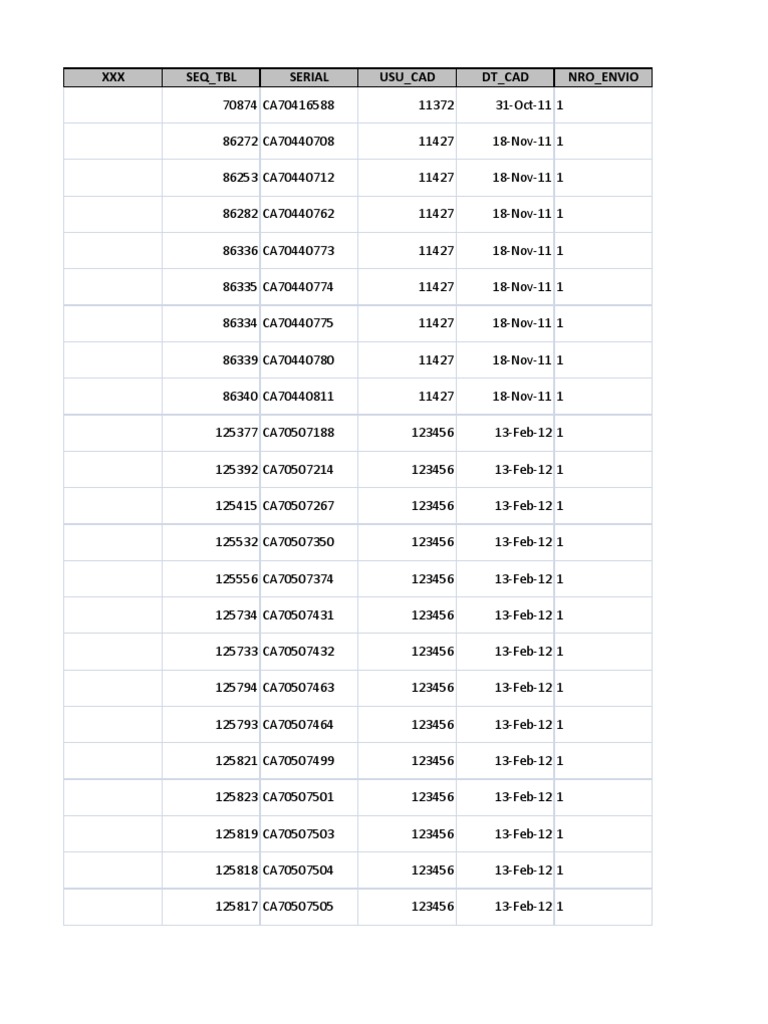Image resolution: width=768 pixels, height=1024 pixels.
Task: Click the XXX column header
Action: click(x=113, y=77)
